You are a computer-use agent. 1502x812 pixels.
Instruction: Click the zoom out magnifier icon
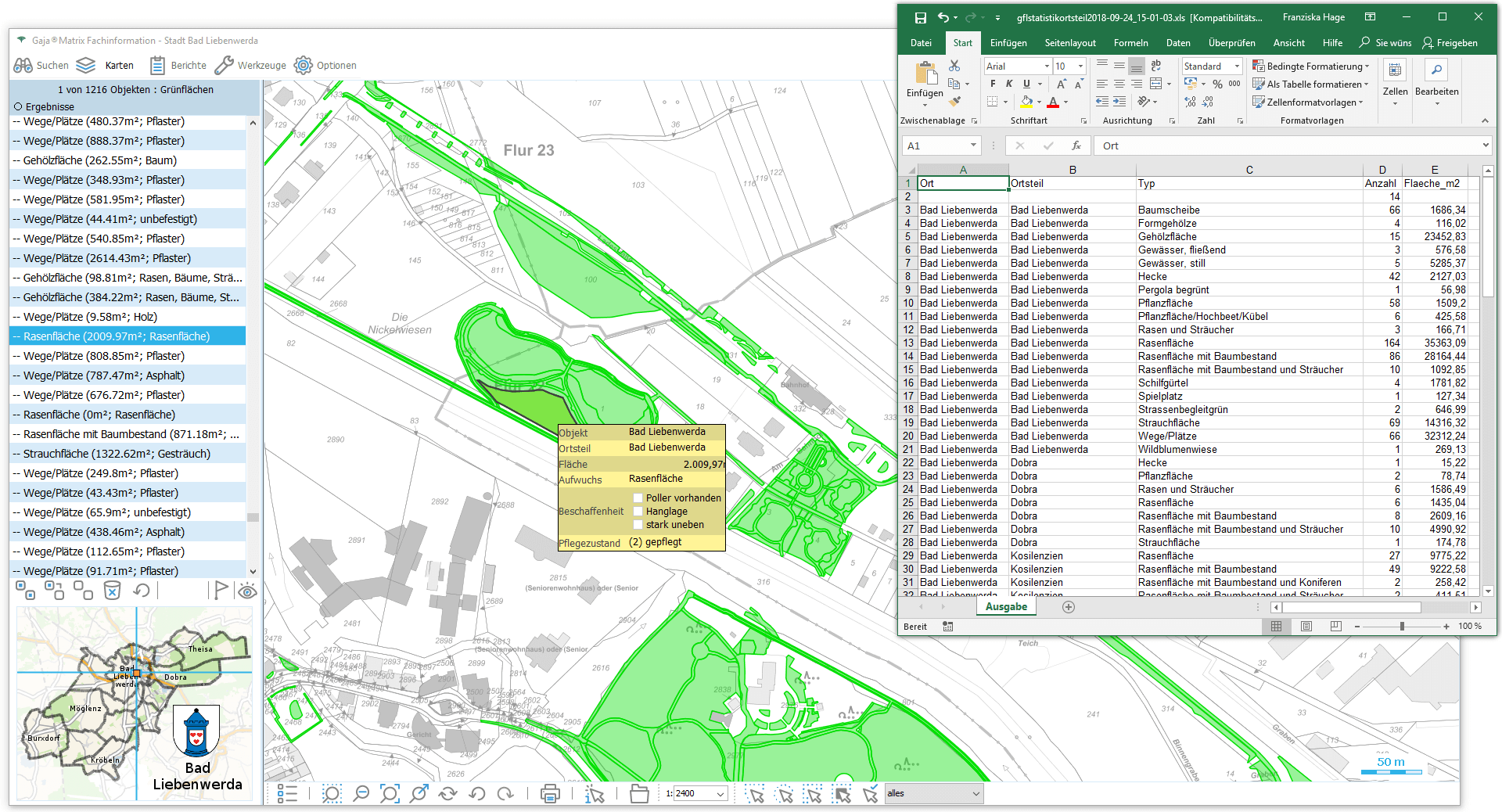[361, 793]
